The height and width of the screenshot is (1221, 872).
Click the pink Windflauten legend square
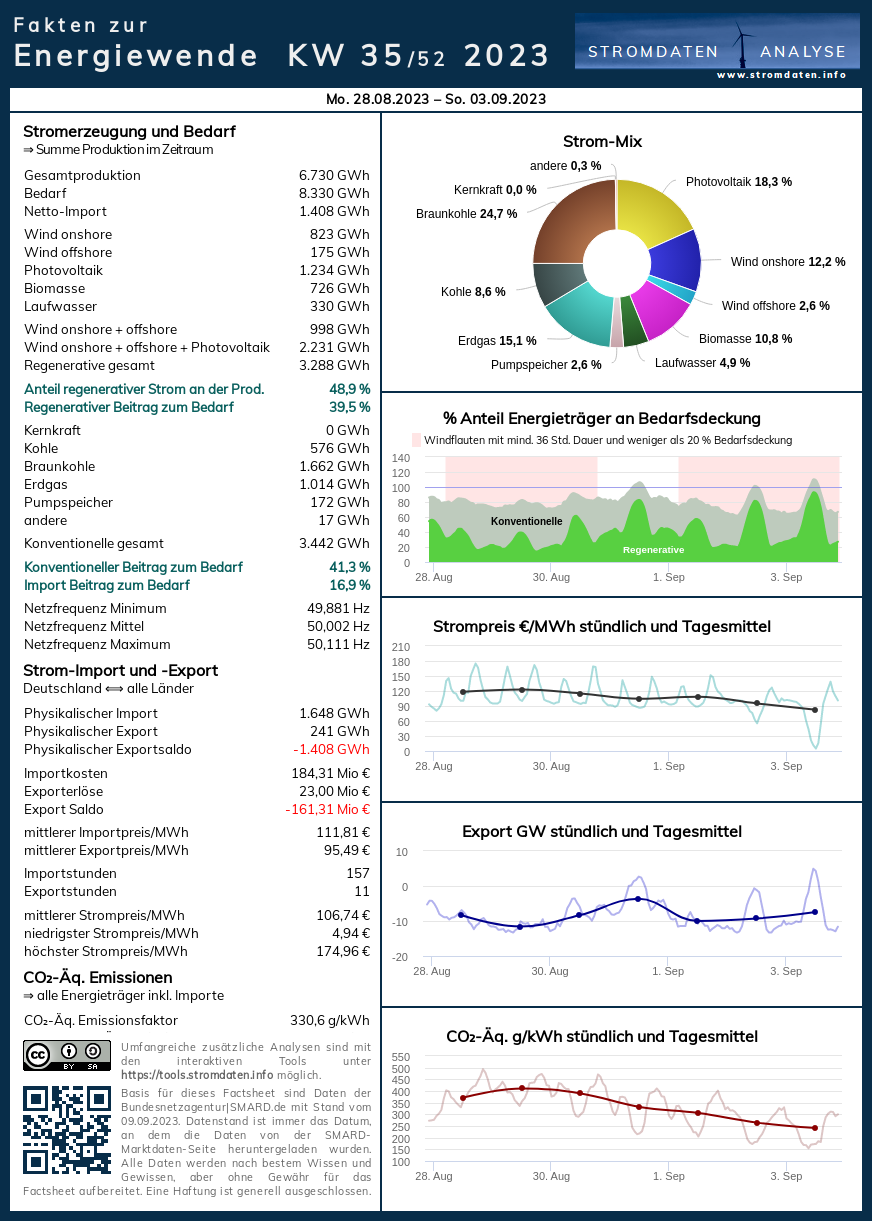(417, 440)
